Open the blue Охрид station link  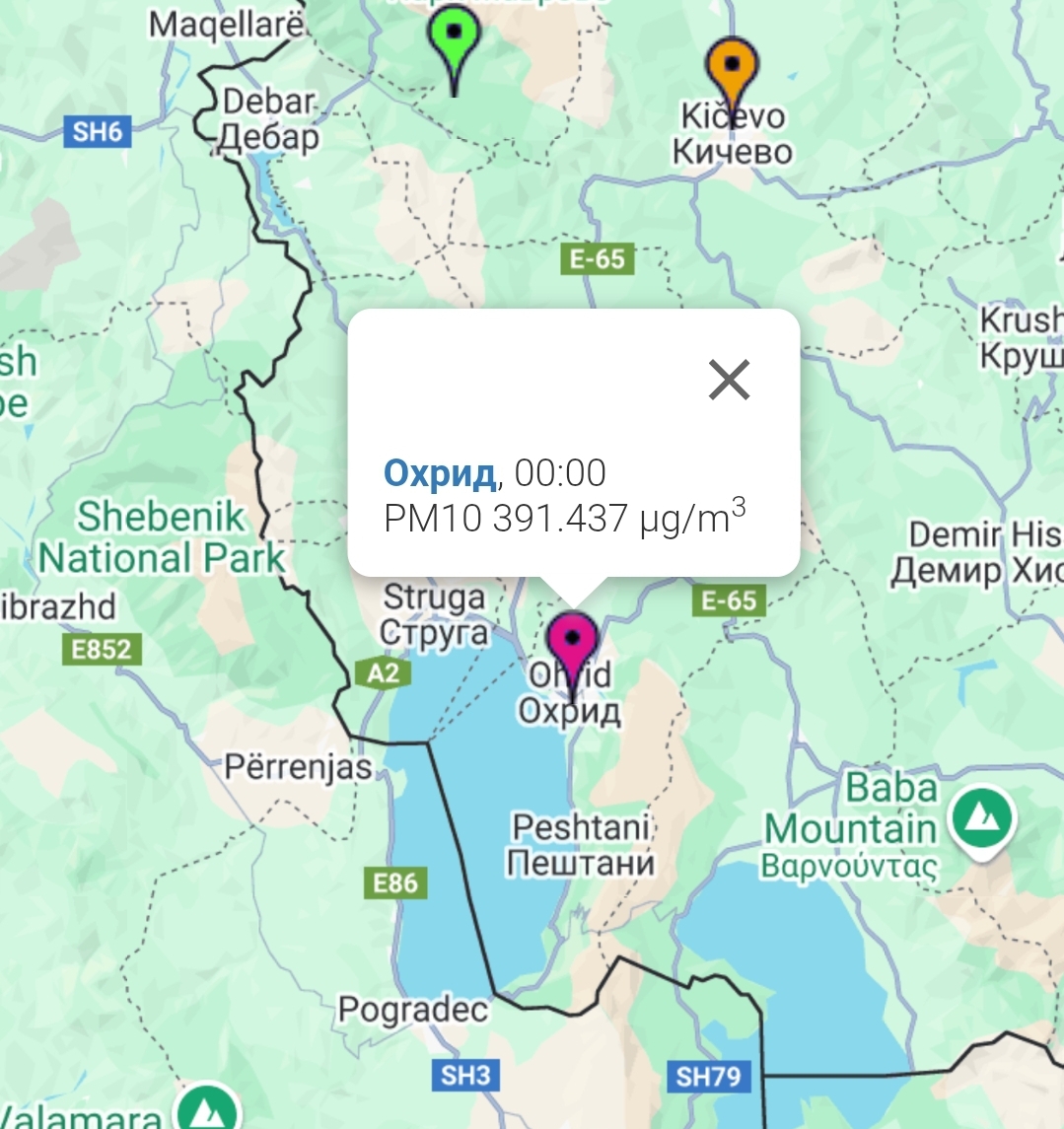pos(439,473)
